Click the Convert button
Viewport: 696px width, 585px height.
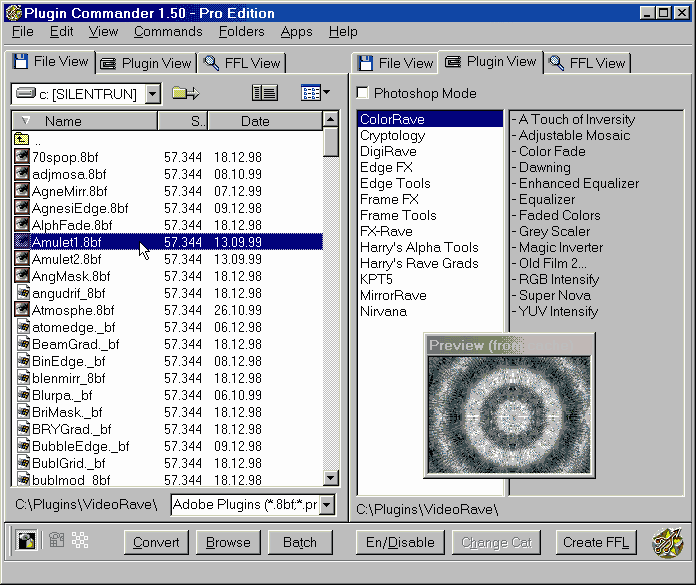(x=156, y=542)
